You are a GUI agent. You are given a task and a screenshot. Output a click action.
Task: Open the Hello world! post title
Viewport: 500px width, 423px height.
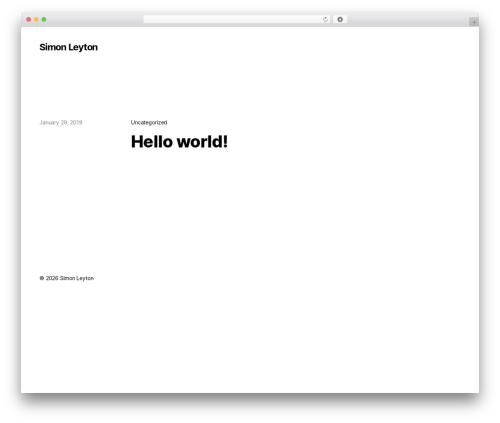point(179,141)
